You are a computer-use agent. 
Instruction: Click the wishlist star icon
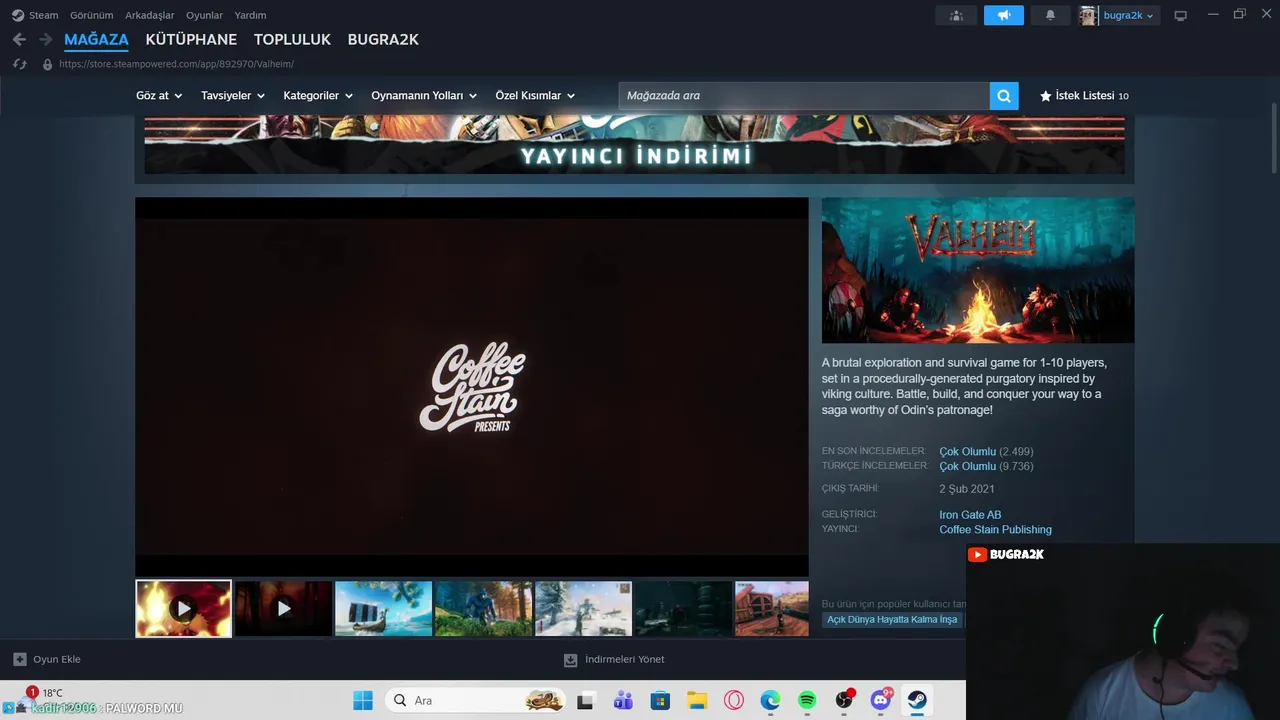click(x=1046, y=96)
